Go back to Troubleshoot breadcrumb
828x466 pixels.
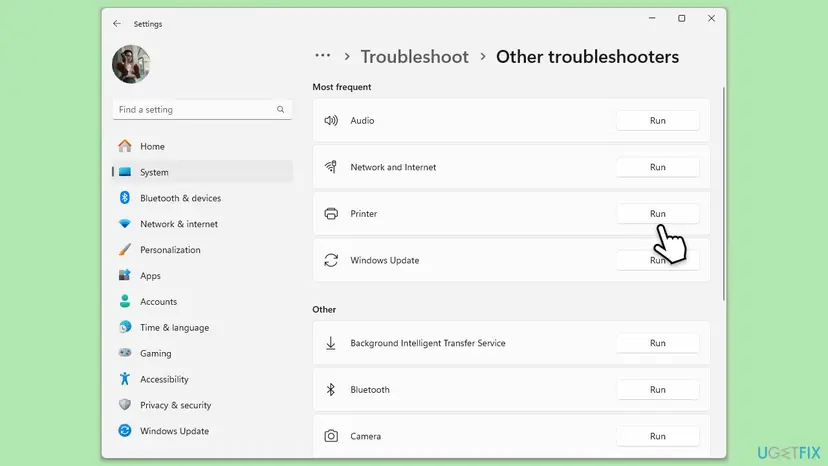click(415, 57)
